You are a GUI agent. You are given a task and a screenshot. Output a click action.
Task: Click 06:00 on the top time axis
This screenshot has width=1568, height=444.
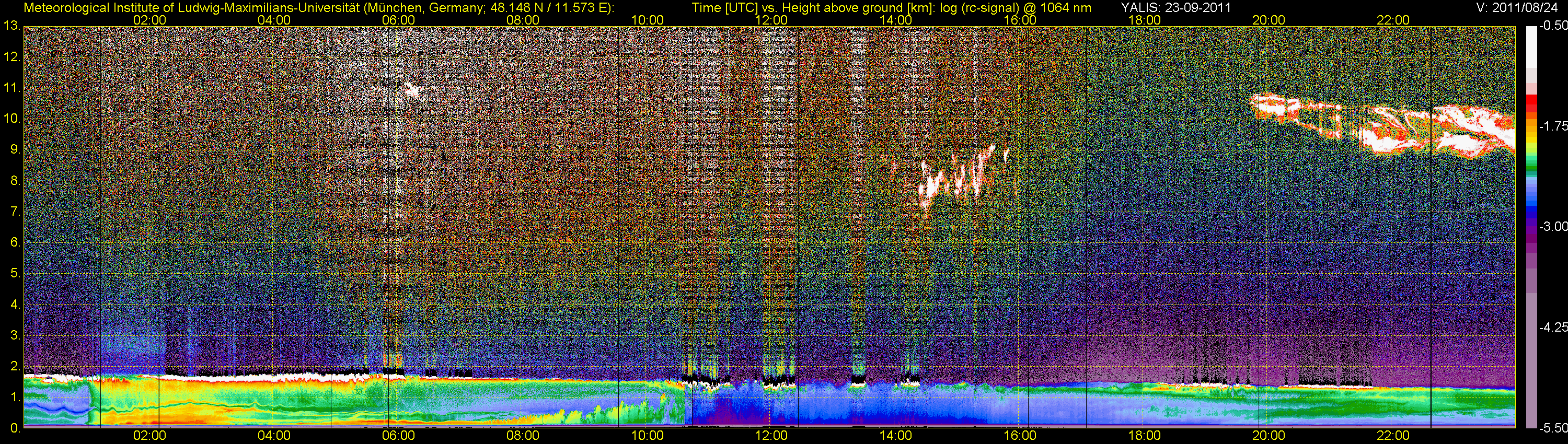point(399,20)
